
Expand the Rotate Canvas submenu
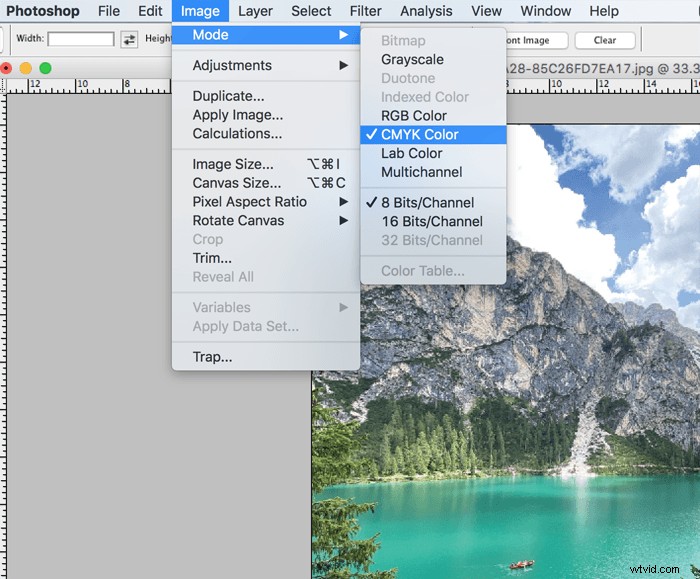(x=266, y=221)
